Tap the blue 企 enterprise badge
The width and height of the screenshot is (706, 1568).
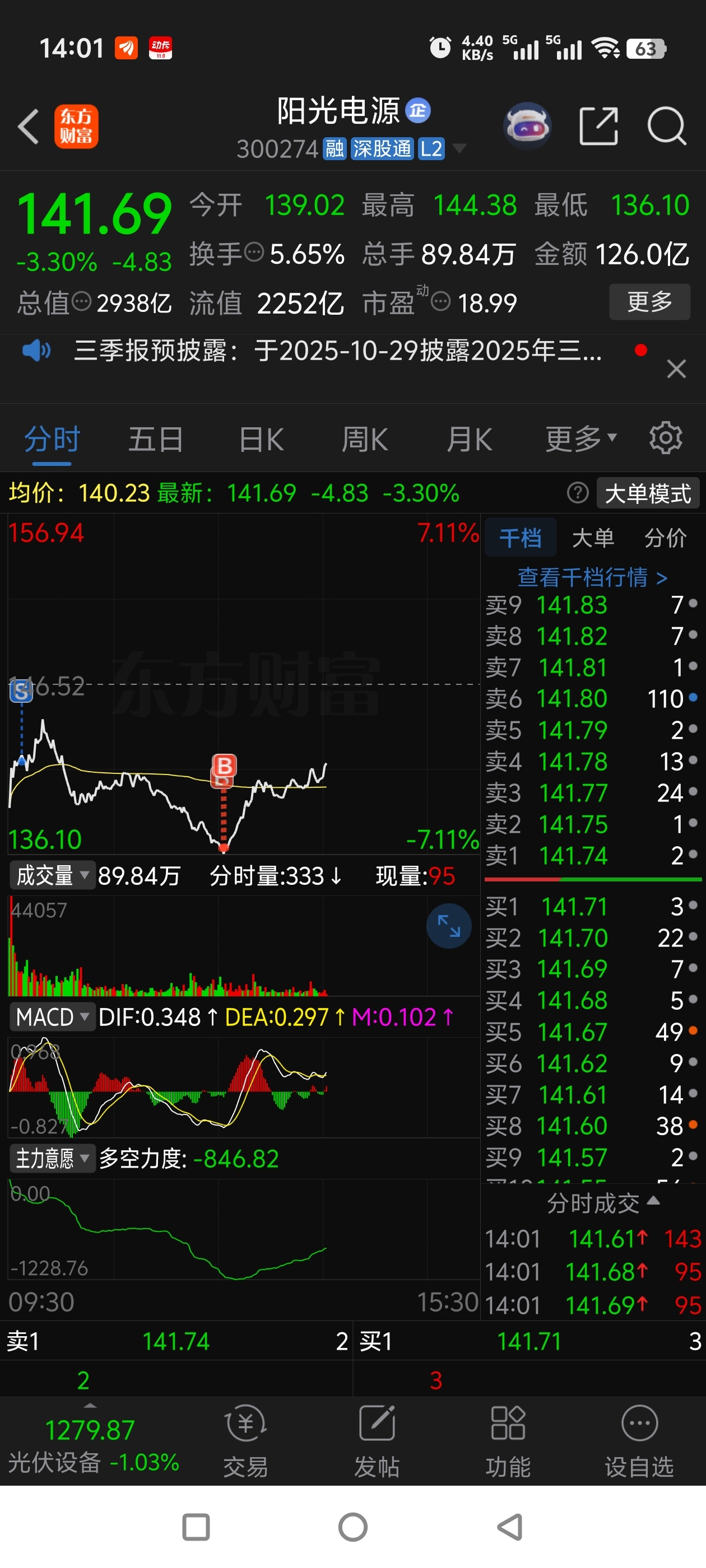tap(418, 110)
